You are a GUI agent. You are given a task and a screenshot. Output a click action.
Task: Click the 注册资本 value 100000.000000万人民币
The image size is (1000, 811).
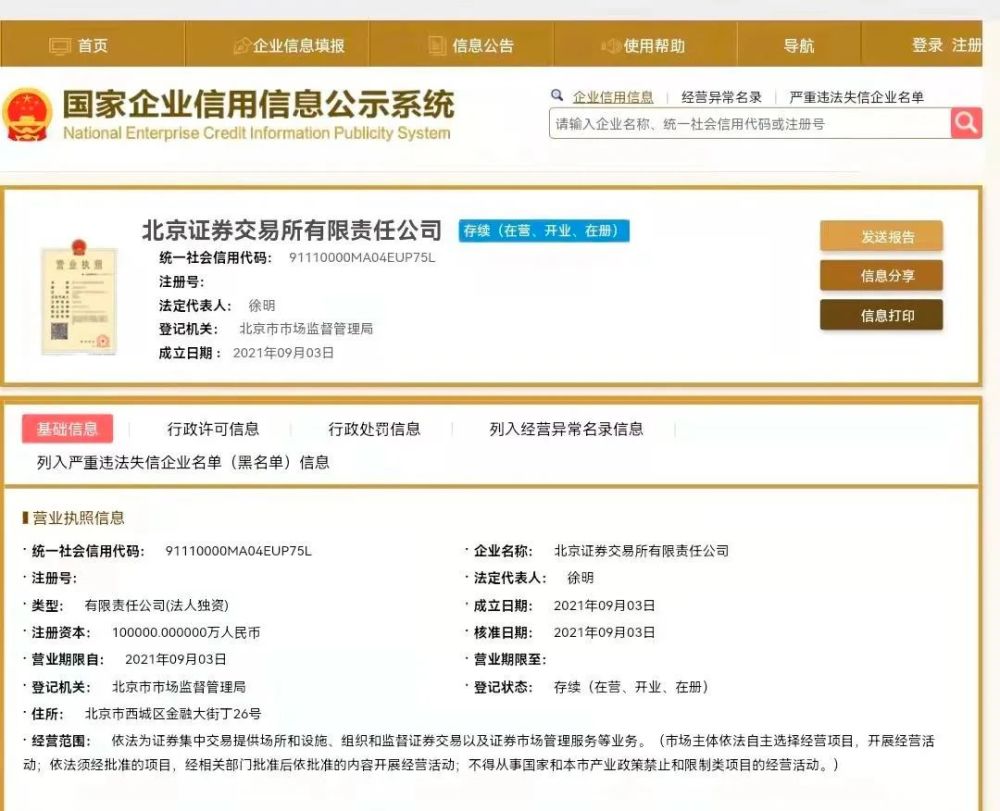pos(186,633)
